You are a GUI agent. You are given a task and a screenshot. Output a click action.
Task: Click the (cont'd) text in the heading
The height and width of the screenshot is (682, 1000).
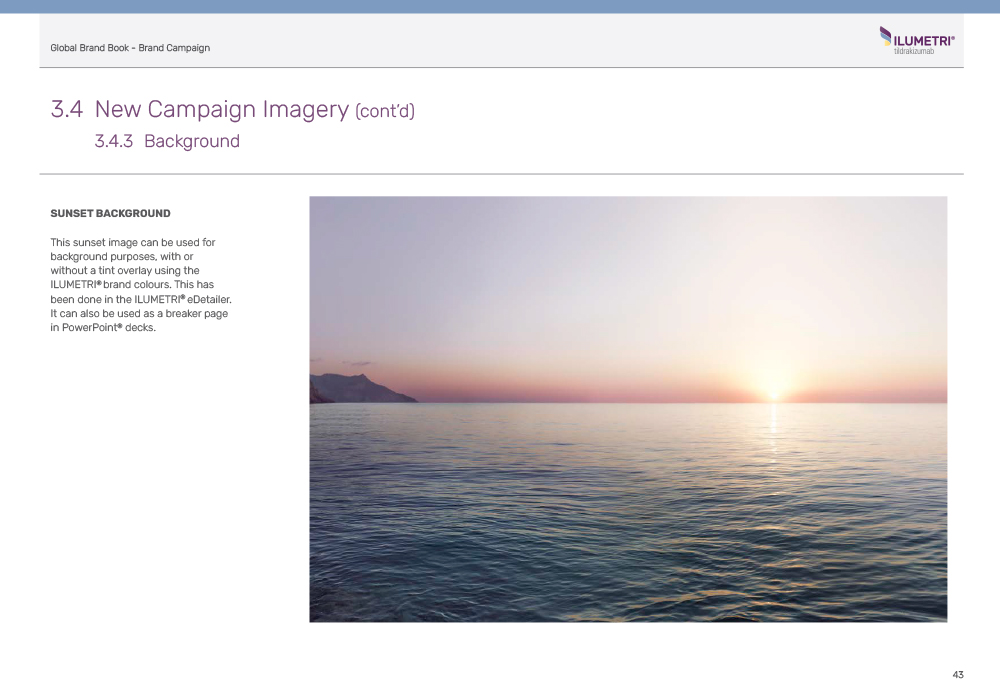(x=385, y=110)
